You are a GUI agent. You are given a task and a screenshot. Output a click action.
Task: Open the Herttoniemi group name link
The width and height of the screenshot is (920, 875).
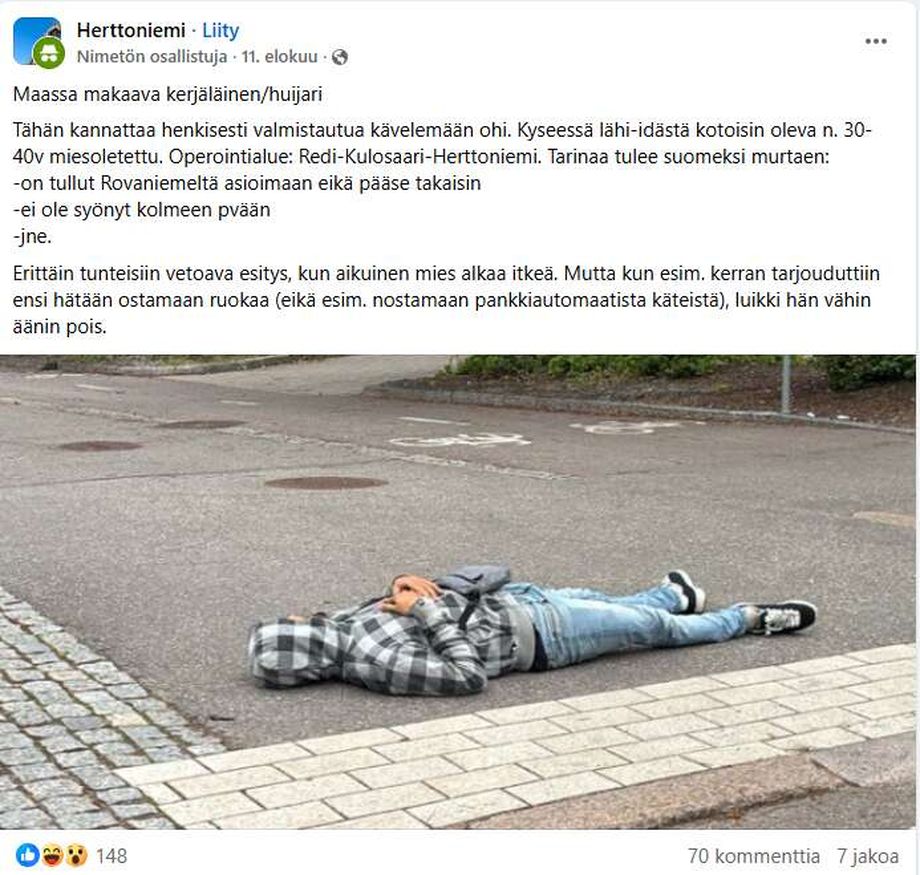click(131, 30)
